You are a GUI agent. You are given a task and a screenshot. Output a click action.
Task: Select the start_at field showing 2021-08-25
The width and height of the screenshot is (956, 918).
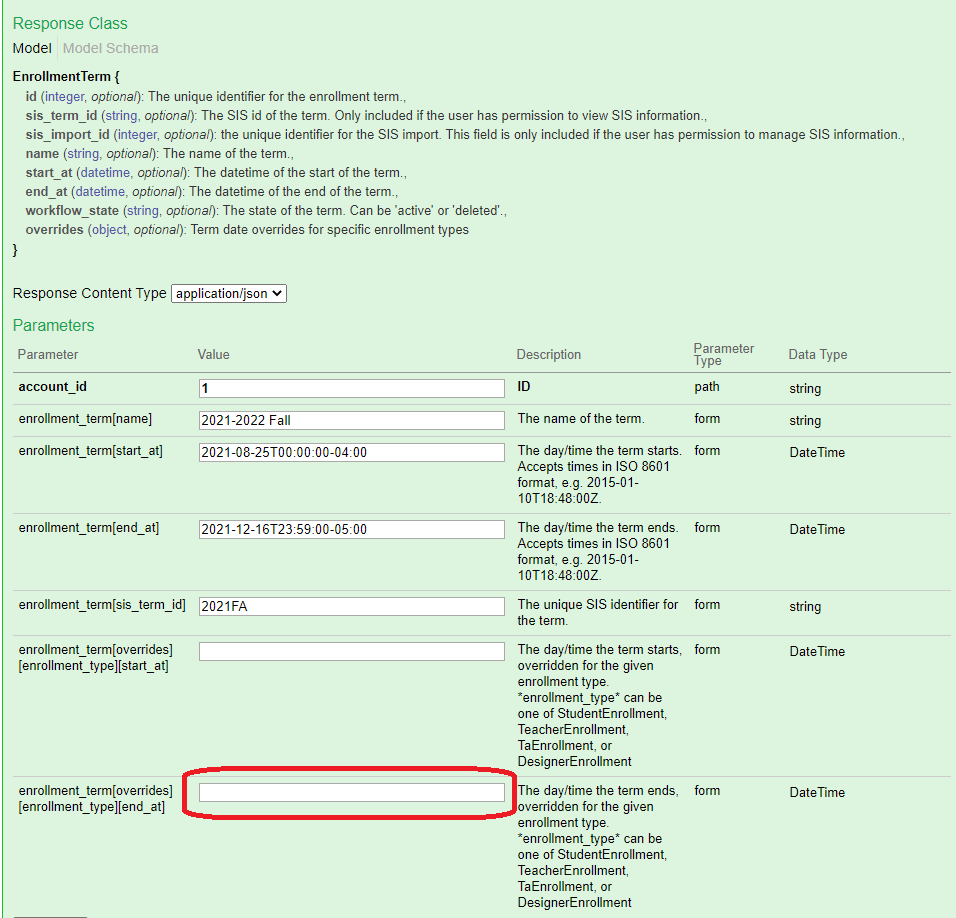pos(348,452)
